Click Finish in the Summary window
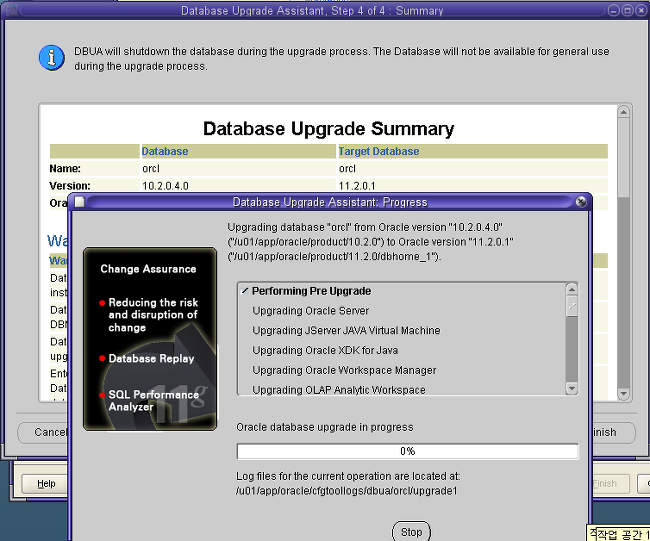Screen dimensions: 650x541 point(613,432)
